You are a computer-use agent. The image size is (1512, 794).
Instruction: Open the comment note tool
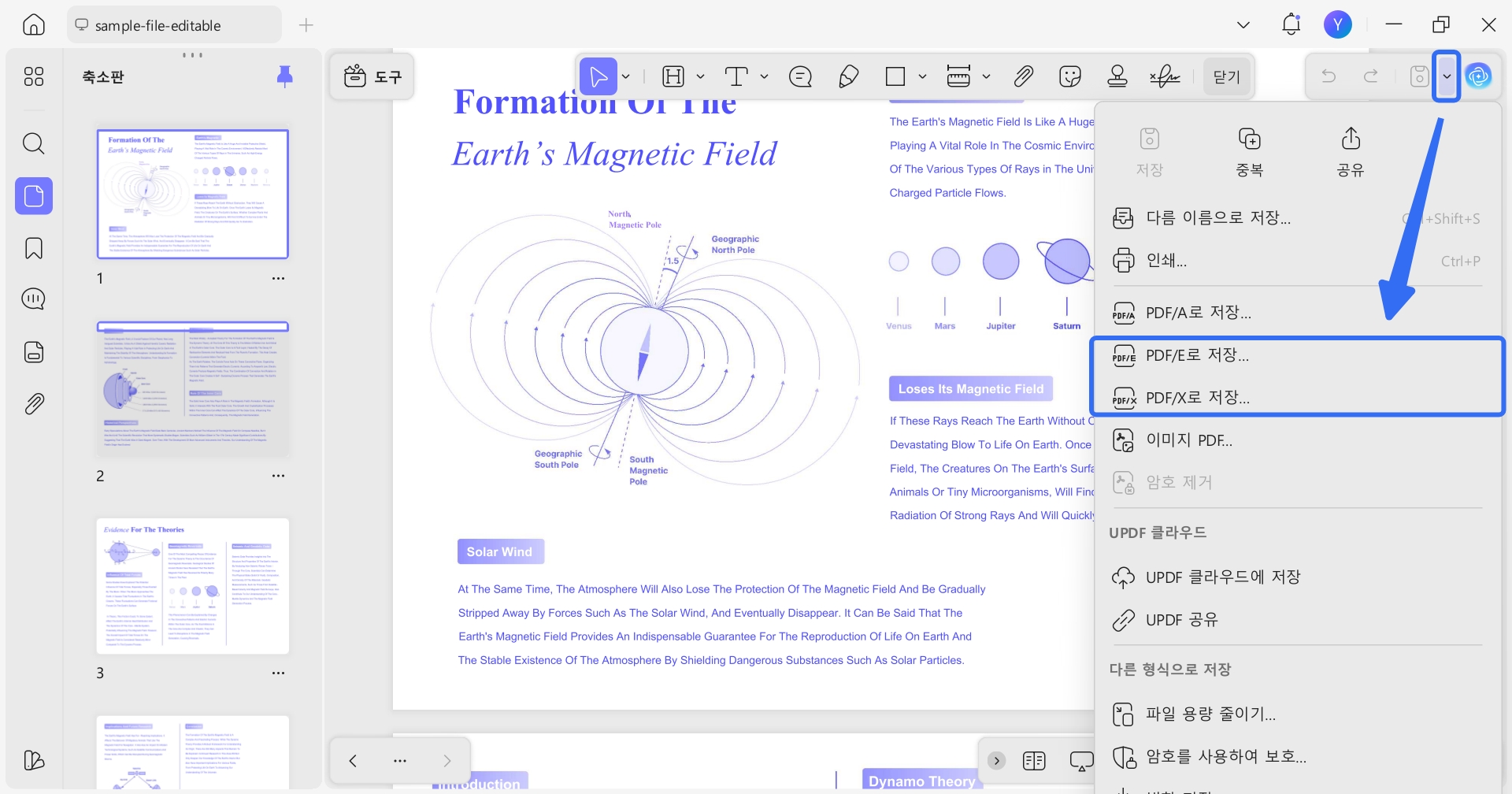(800, 76)
